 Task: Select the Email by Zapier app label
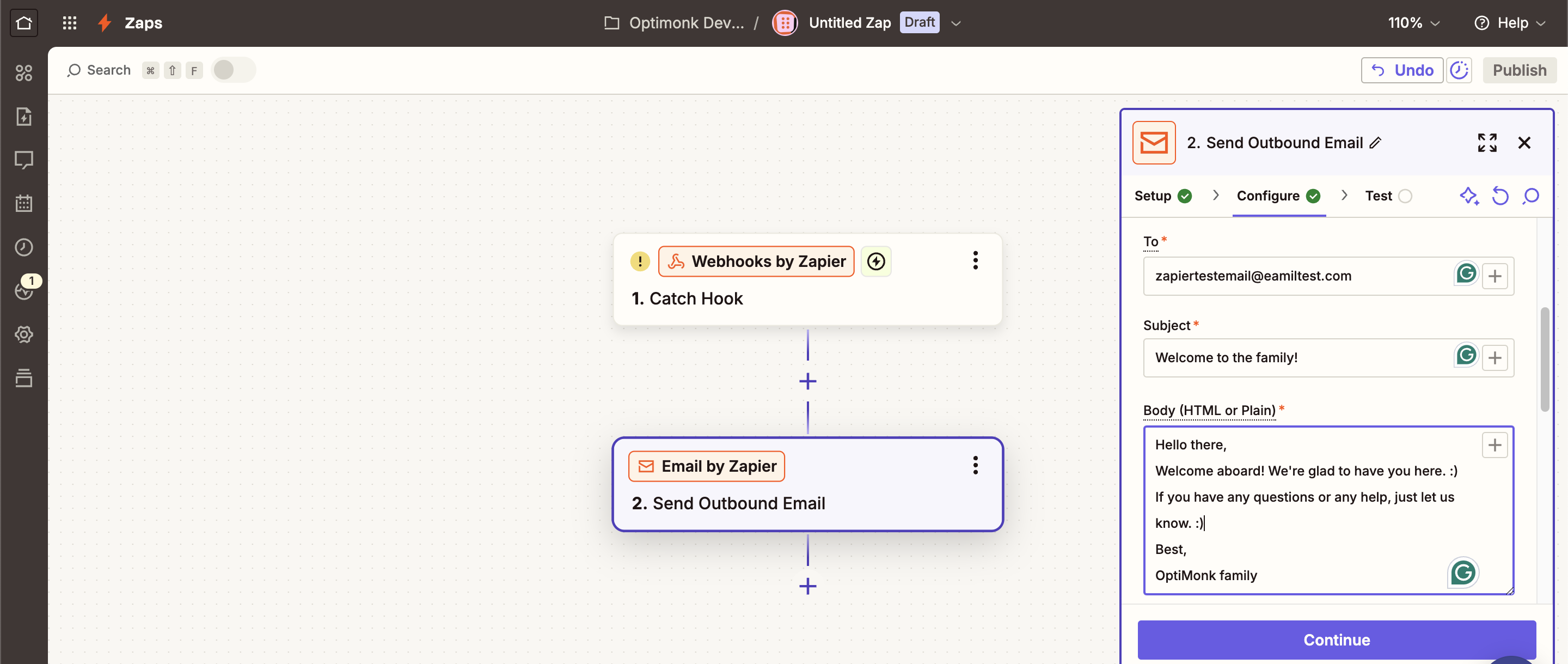(707, 466)
